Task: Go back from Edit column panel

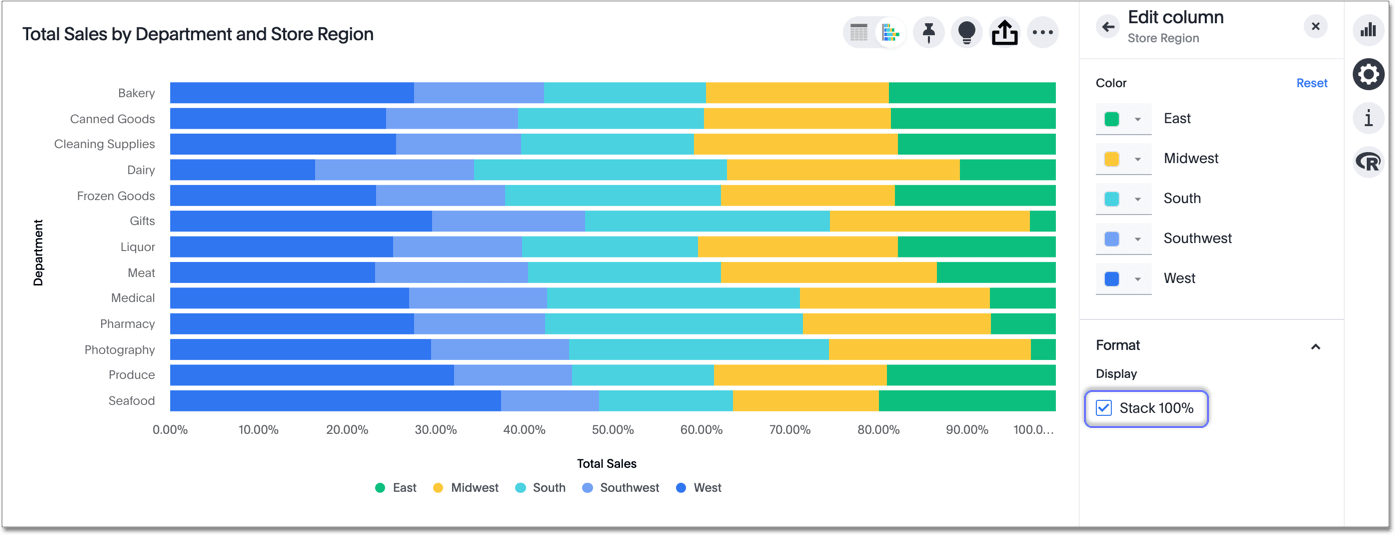Action: (x=1107, y=27)
